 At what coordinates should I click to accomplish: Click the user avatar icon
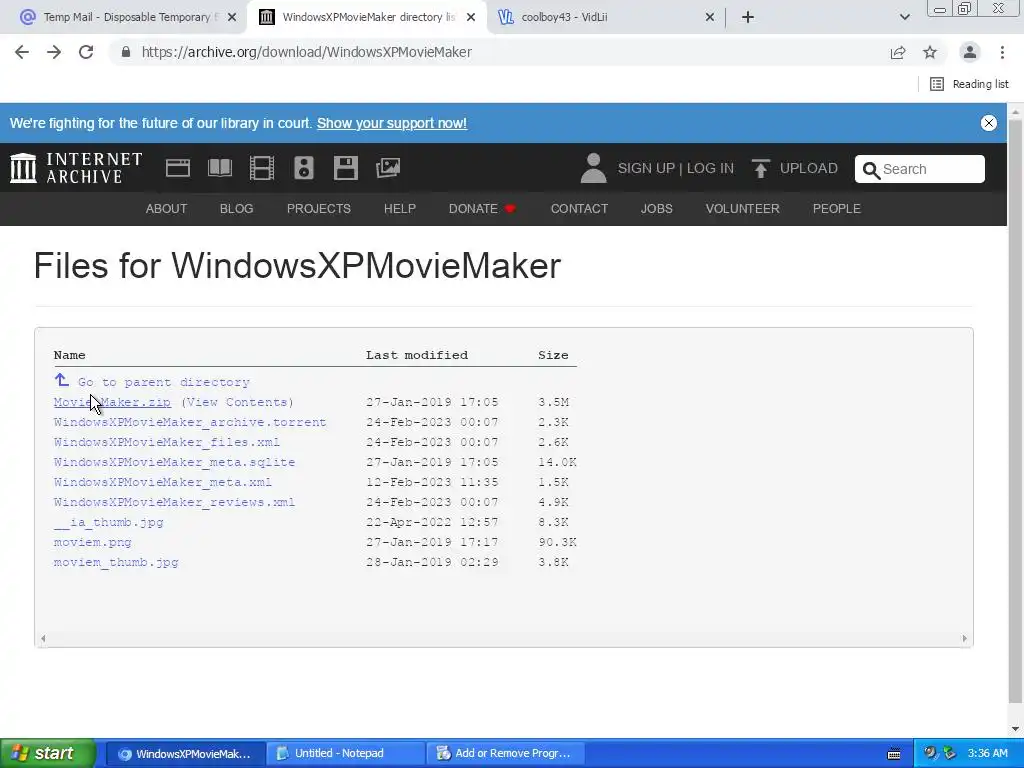pyautogui.click(x=593, y=168)
